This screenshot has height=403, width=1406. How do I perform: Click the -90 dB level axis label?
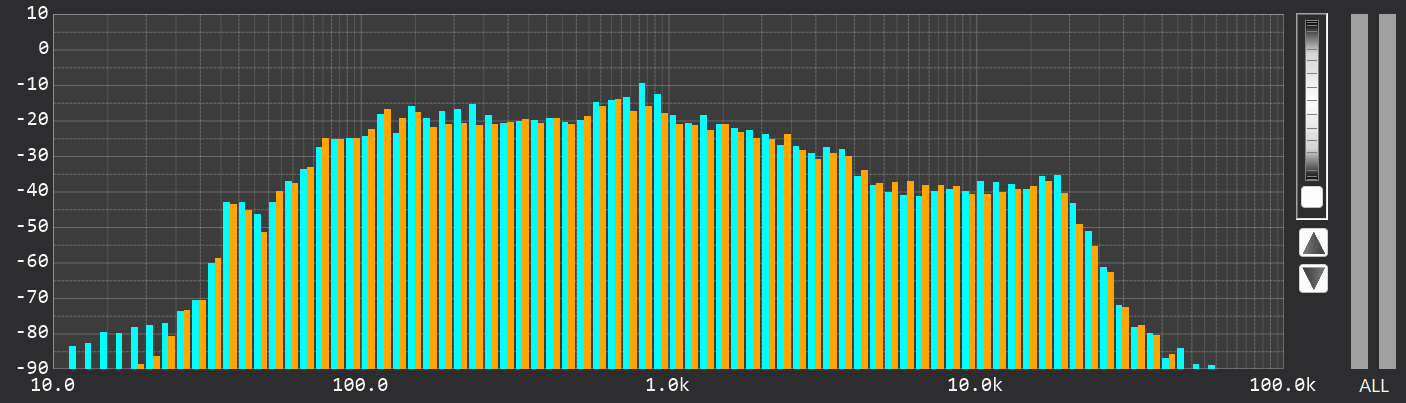point(35,369)
